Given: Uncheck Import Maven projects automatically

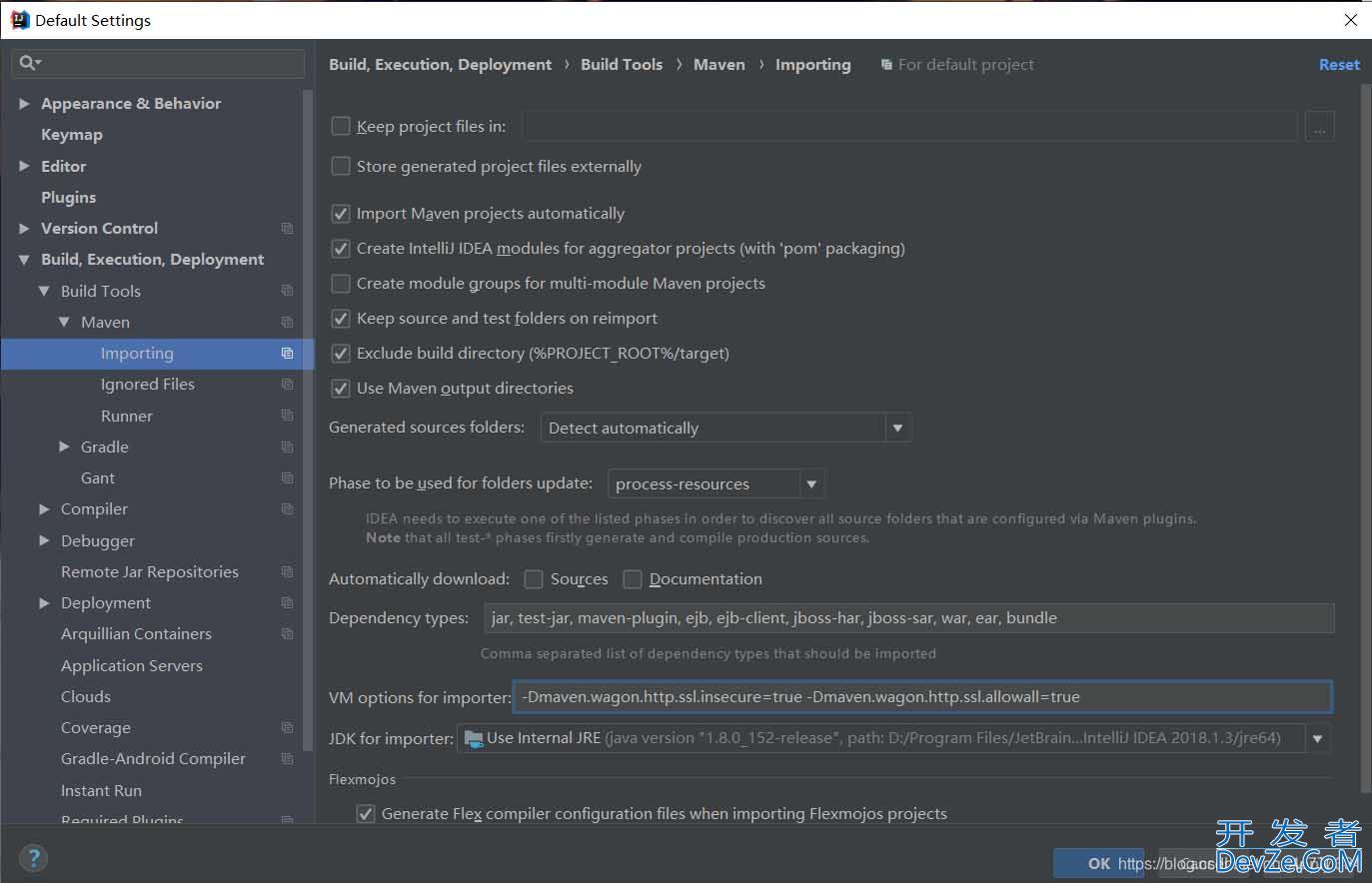Looking at the screenshot, I should (x=341, y=214).
